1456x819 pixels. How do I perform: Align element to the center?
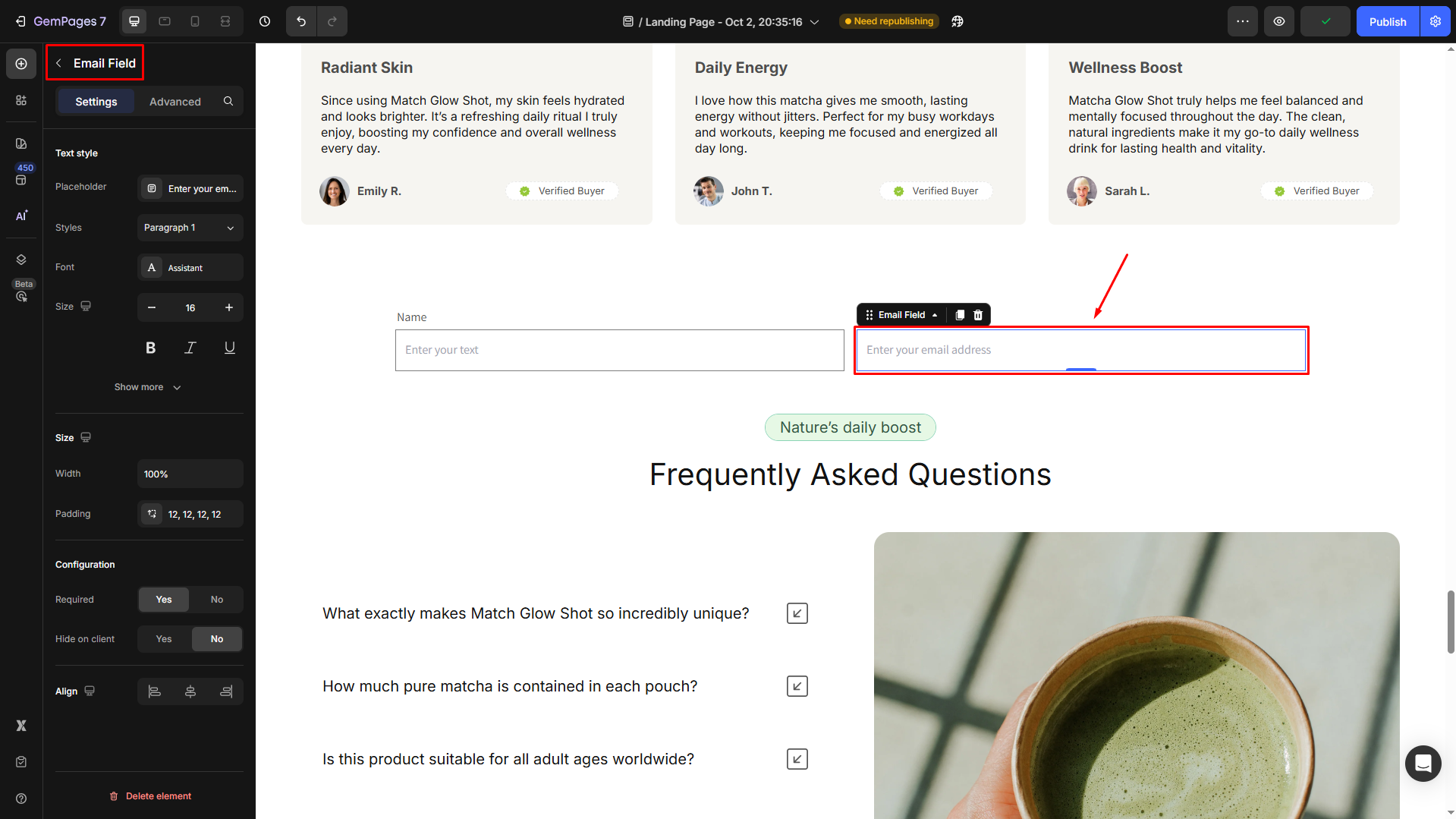[x=190, y=691]
